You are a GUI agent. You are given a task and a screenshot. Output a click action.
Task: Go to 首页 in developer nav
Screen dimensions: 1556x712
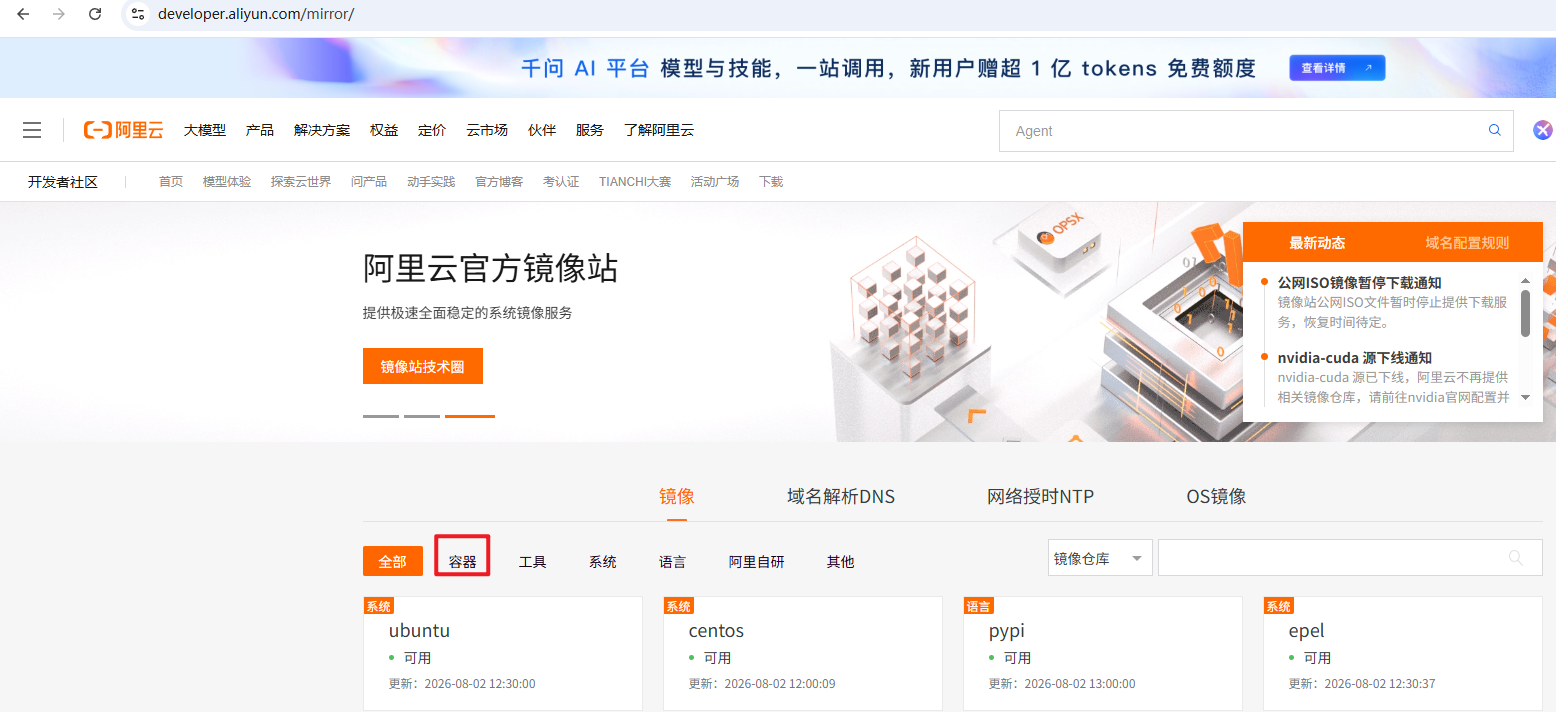(x=171, y=182)
